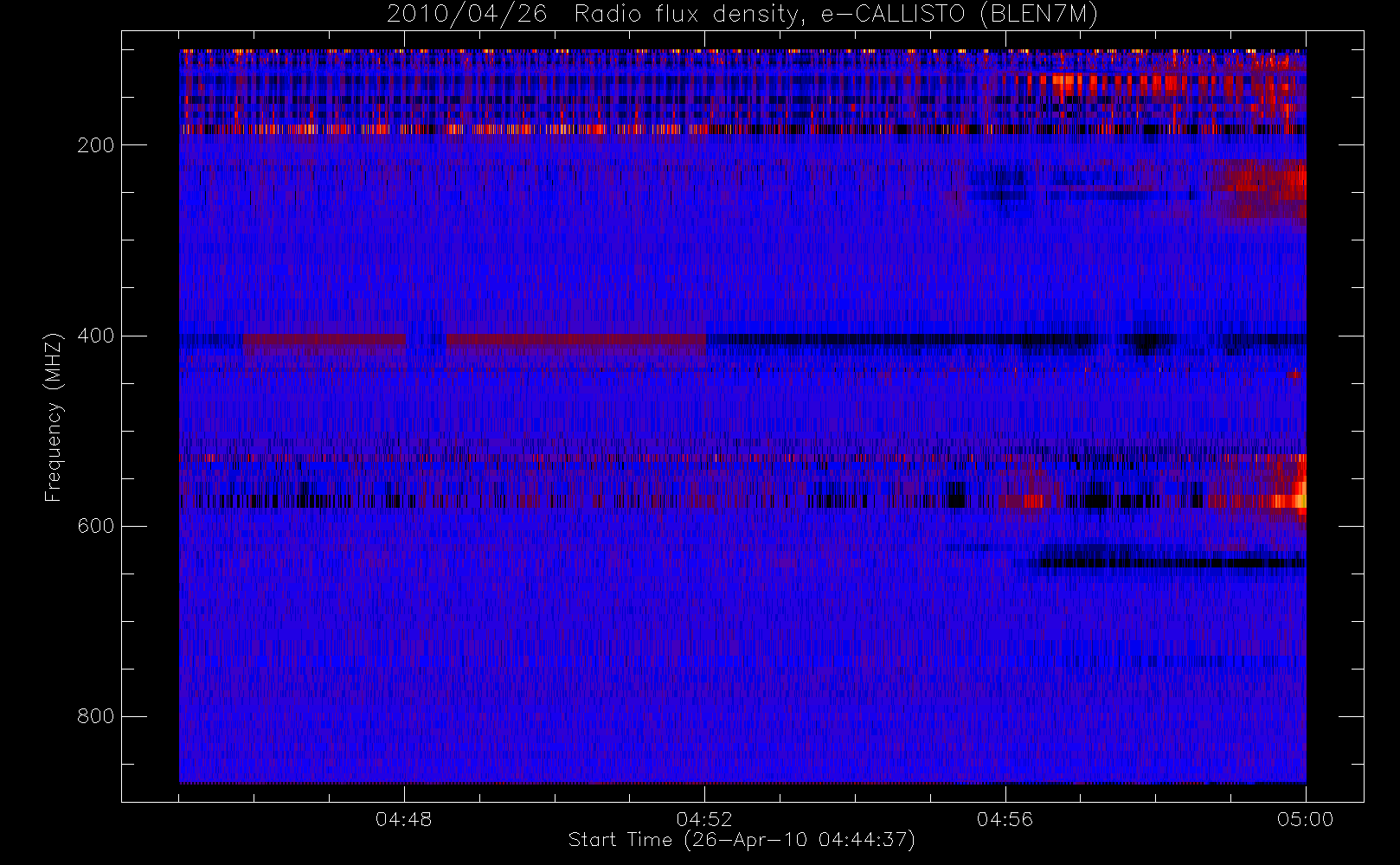
Task: Click the 200 frequency tick label
Action: 96,145
